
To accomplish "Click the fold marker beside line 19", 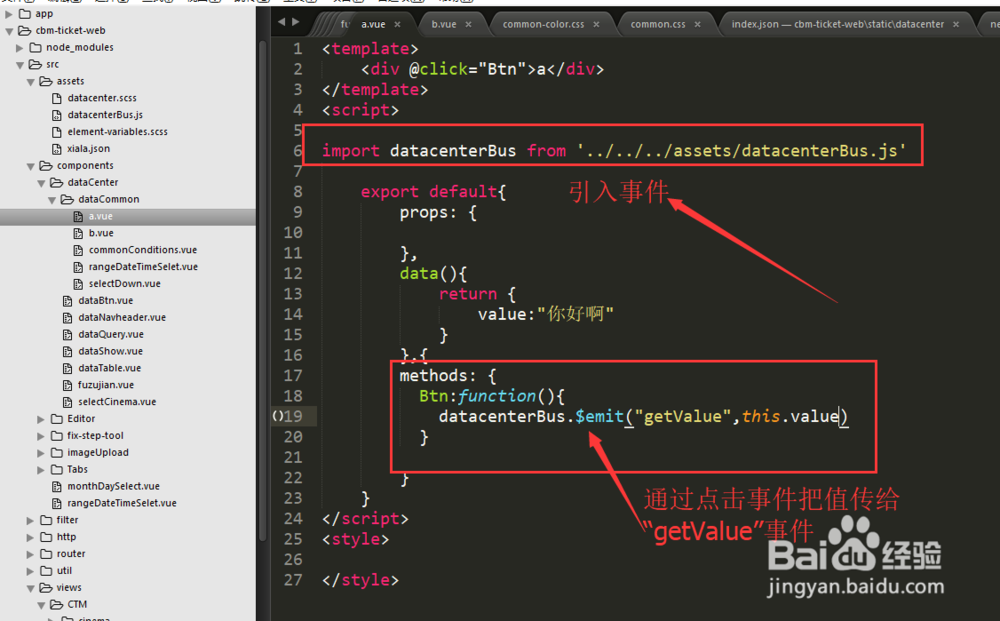I will (277, 416).
